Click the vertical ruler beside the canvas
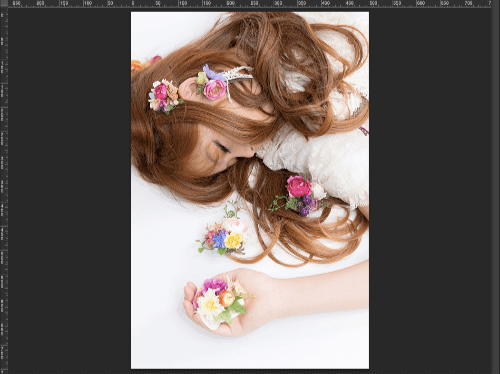The width and height of the screenshot is (500, 374). click(4, 191)
